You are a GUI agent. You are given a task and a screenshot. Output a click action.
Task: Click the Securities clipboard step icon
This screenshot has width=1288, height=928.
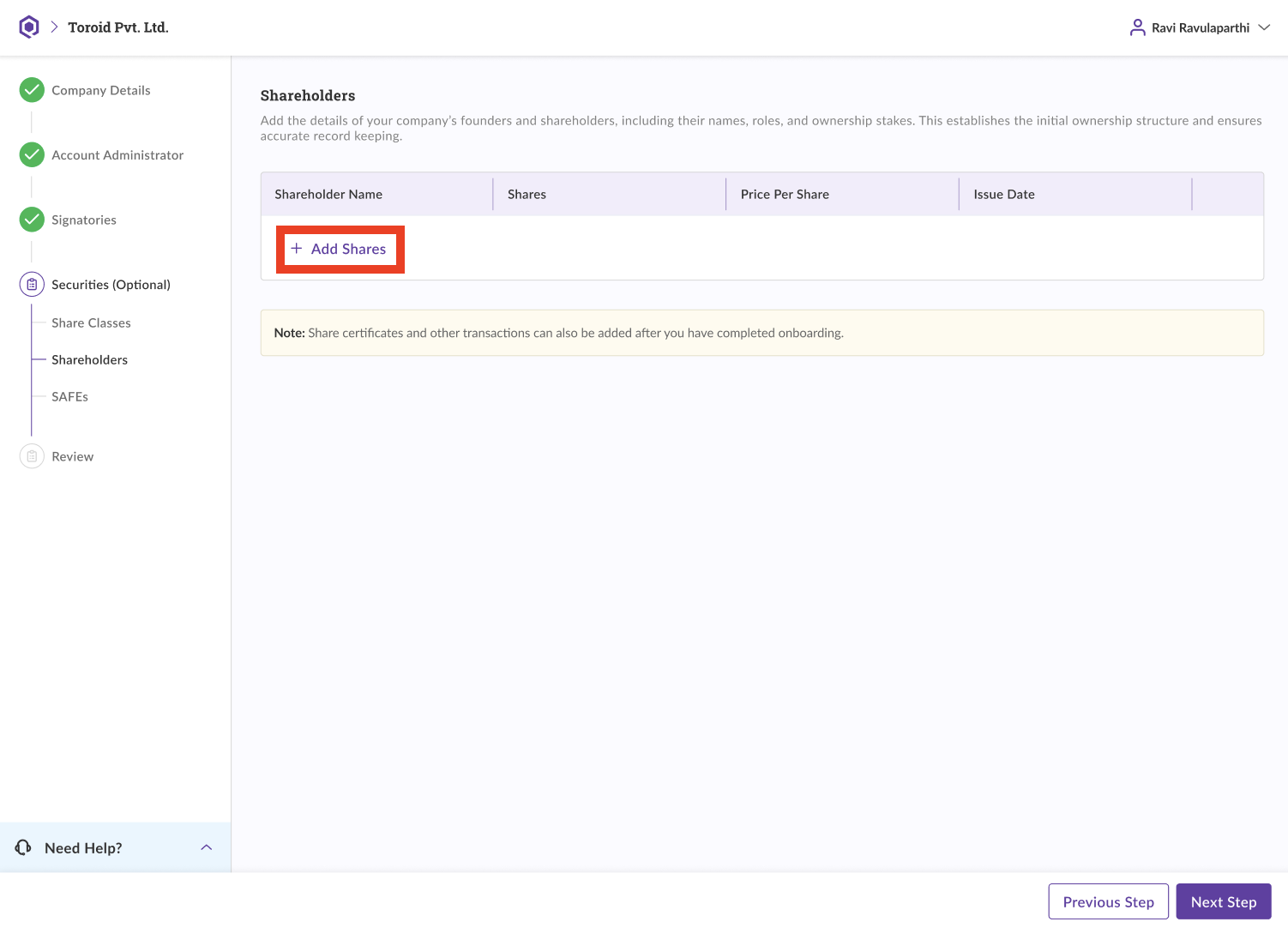click(x=32, y=285)
